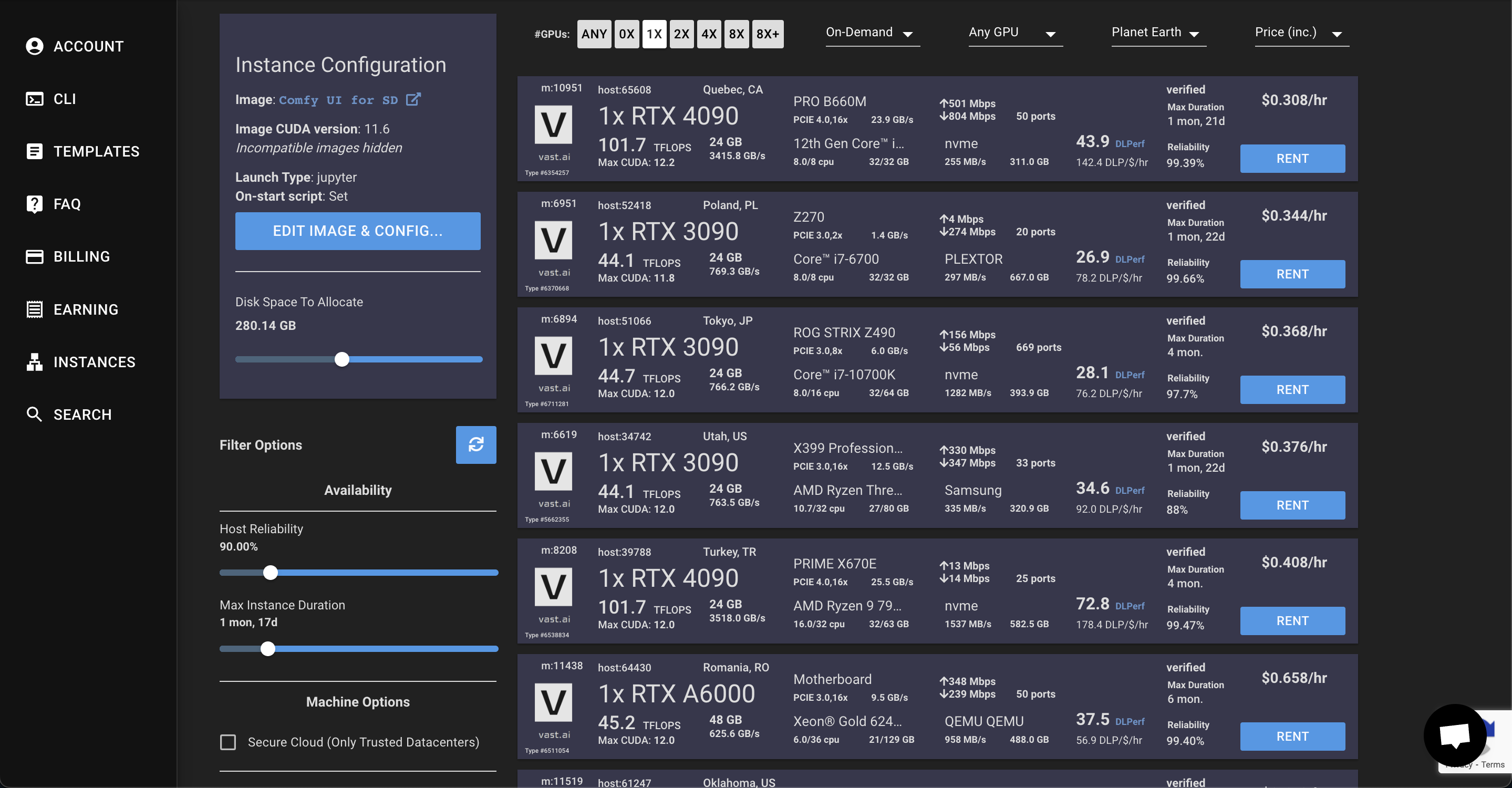The height and width of the screenshot is (788, 1512).
Task: Select the ANY GPU count toggle
Action: (x=594, y=34)
